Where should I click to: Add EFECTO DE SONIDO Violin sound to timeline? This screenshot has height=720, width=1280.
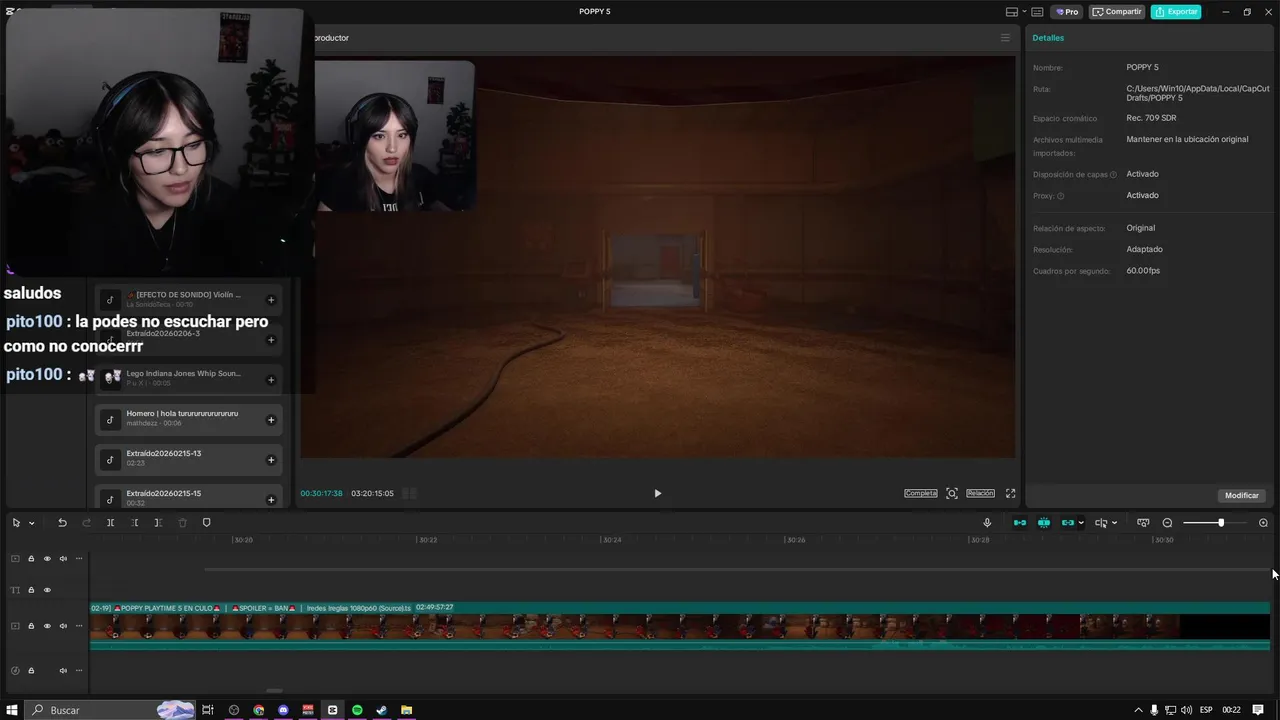(271, 300)
